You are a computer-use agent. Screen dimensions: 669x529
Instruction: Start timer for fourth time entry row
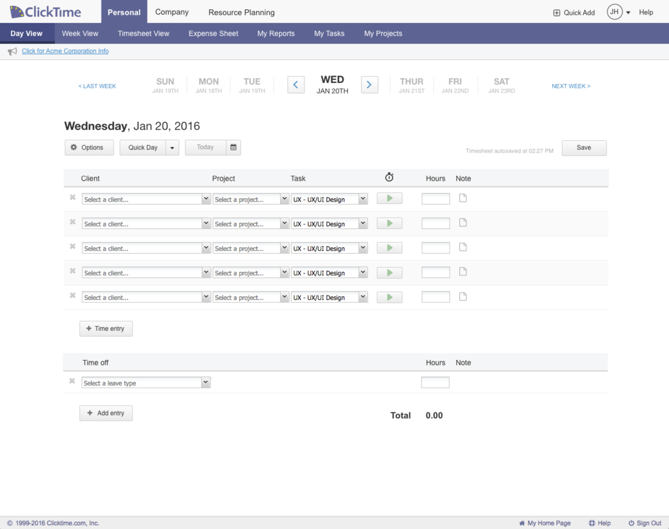pos(389,273)
